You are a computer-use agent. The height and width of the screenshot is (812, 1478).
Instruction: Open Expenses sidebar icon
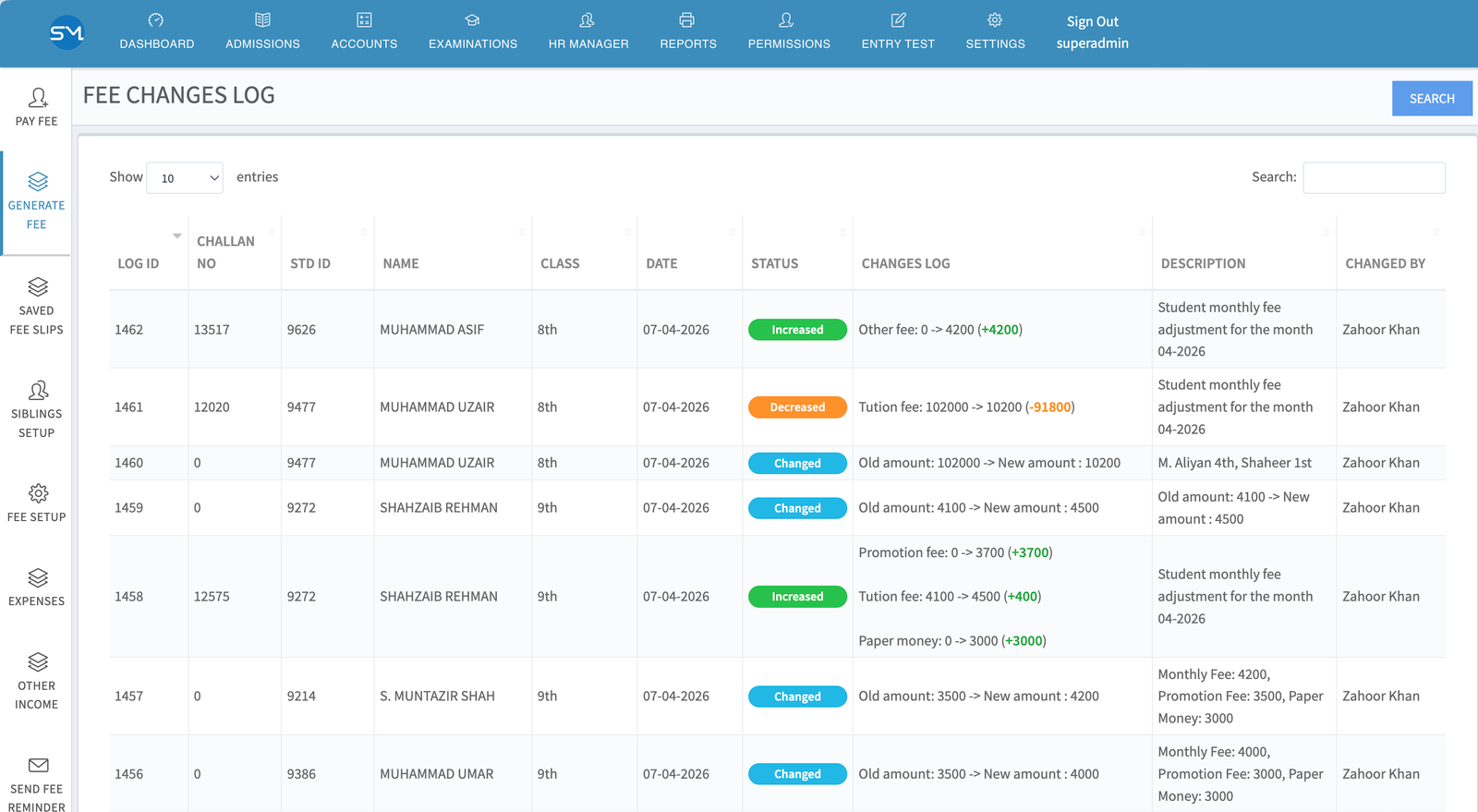(x=37, y=578)
